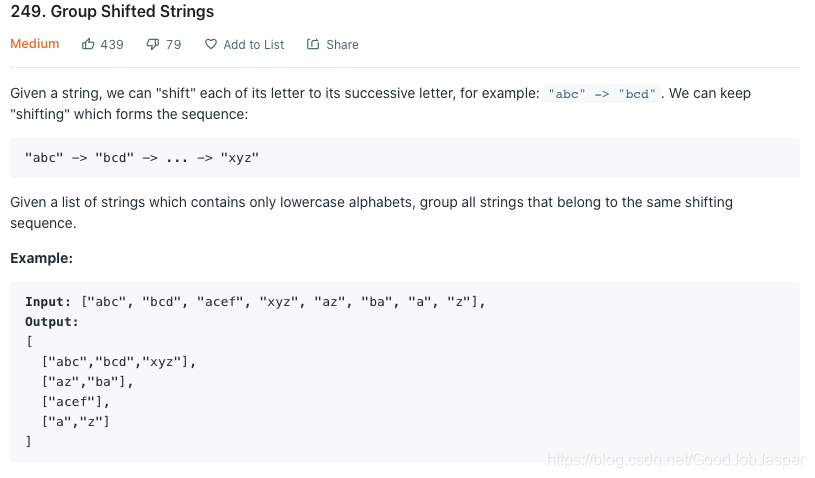Click the inline "abc" -> "bcd" code snippet
Viewport: 815px width, 478px height.
[x=602, y=94]
